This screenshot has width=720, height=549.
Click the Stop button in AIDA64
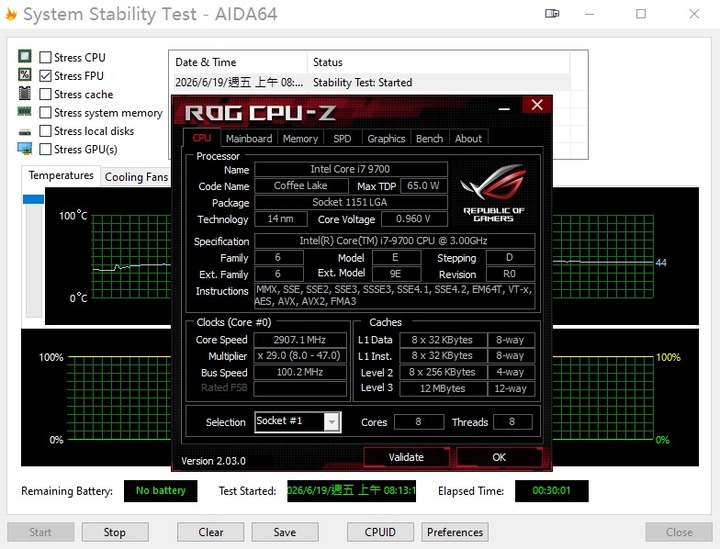(x=115, y=532)
